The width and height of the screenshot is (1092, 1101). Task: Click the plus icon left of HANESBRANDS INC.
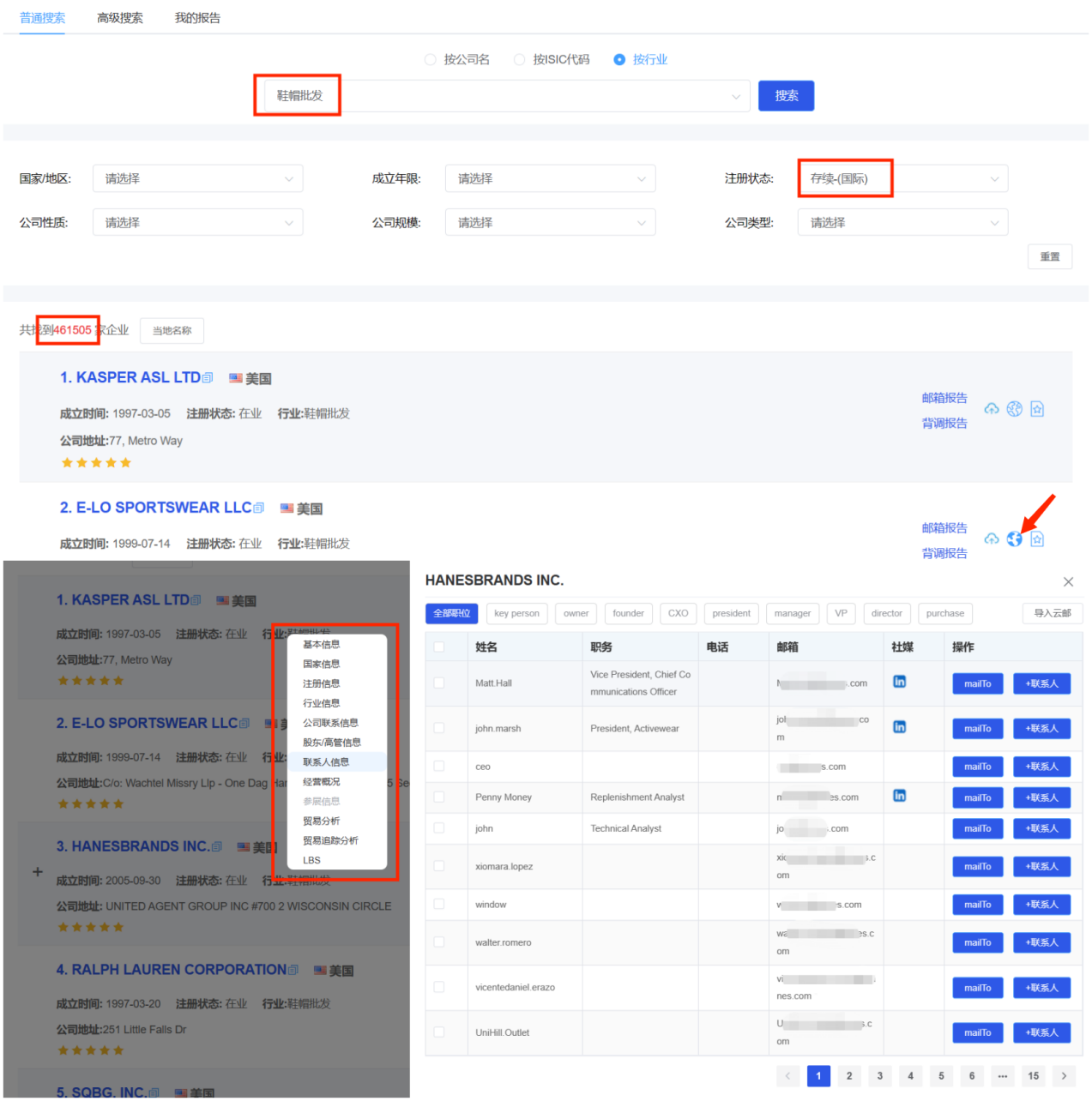click(x=38, y=872)
